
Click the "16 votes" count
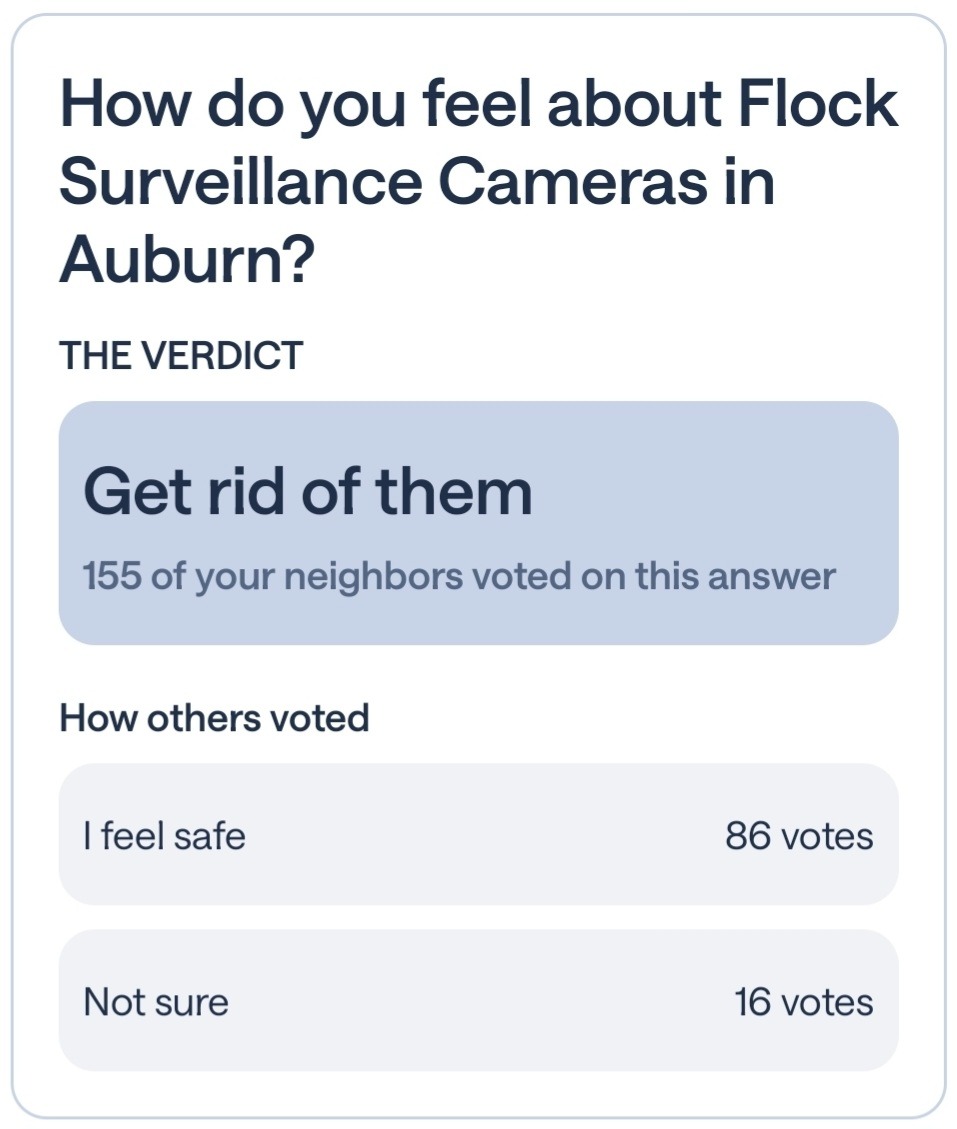(804, 1002)
